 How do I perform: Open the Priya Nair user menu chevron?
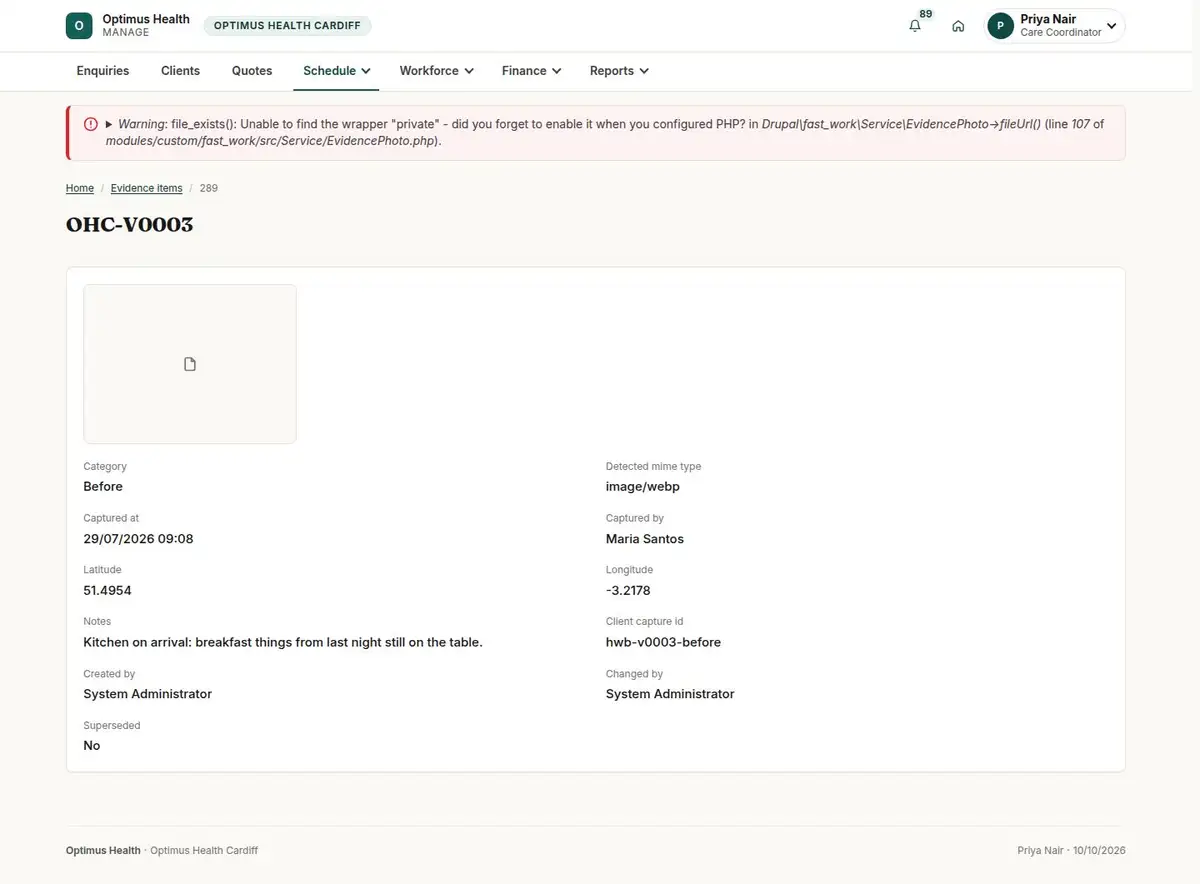tap(1111, 26)
